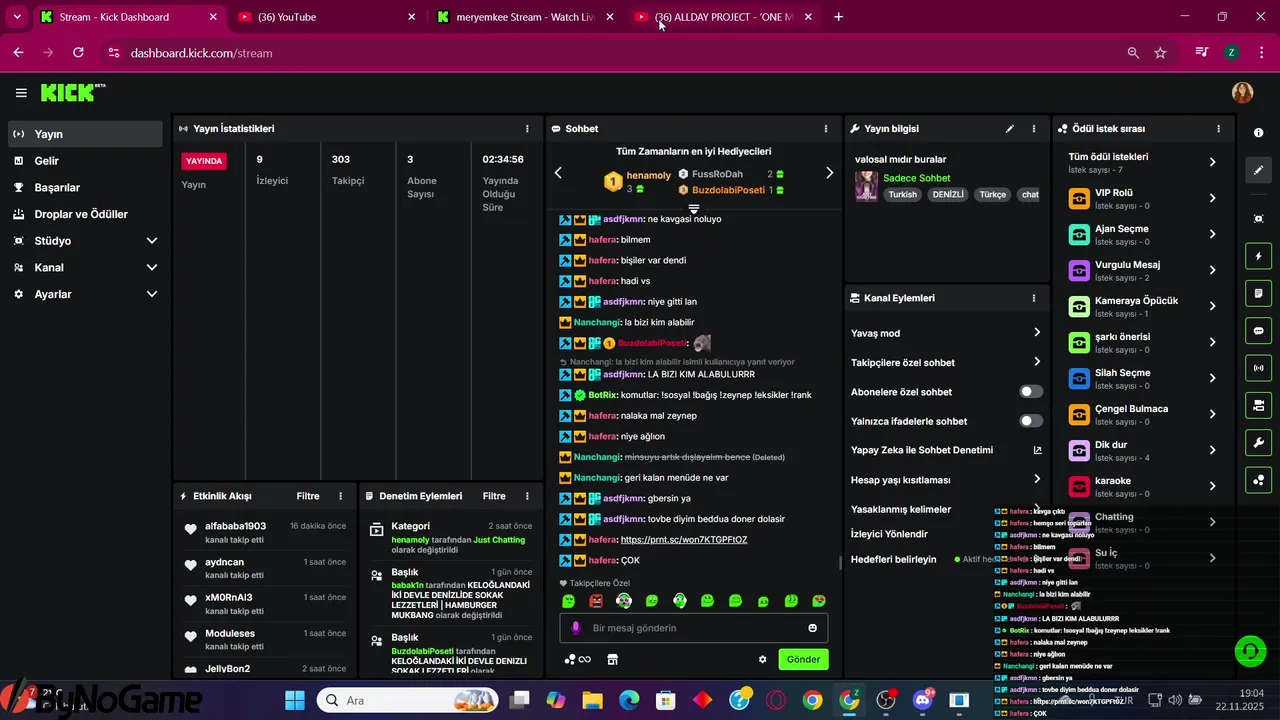Open external link icon for Yapay Zeka Sohbet Denetimi
The width and height of the screenshot is (1280, 720).
click(x=1037, y=450)
